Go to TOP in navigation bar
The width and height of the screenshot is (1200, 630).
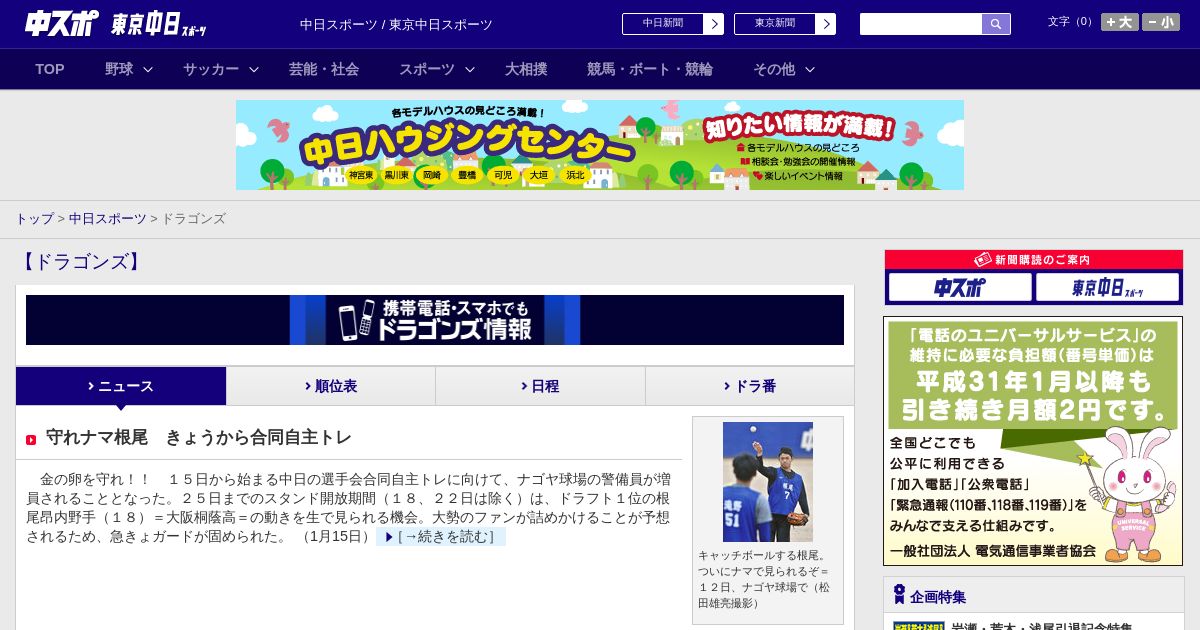point(50,69)
